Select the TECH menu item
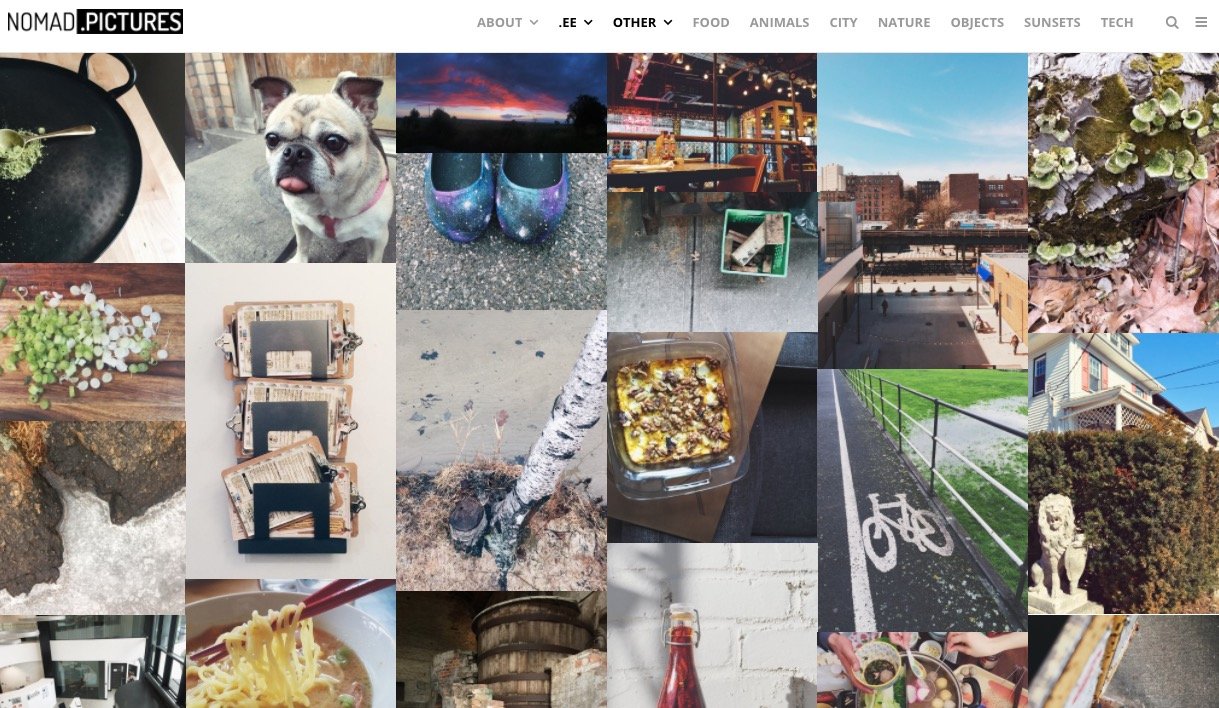The image size is (1219, 708). click(x=1117, y=22)
